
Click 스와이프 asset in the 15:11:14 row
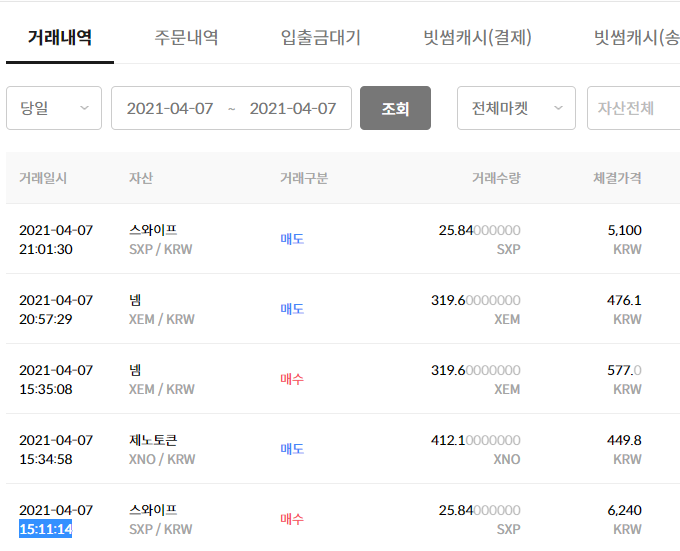click(153, 510)
